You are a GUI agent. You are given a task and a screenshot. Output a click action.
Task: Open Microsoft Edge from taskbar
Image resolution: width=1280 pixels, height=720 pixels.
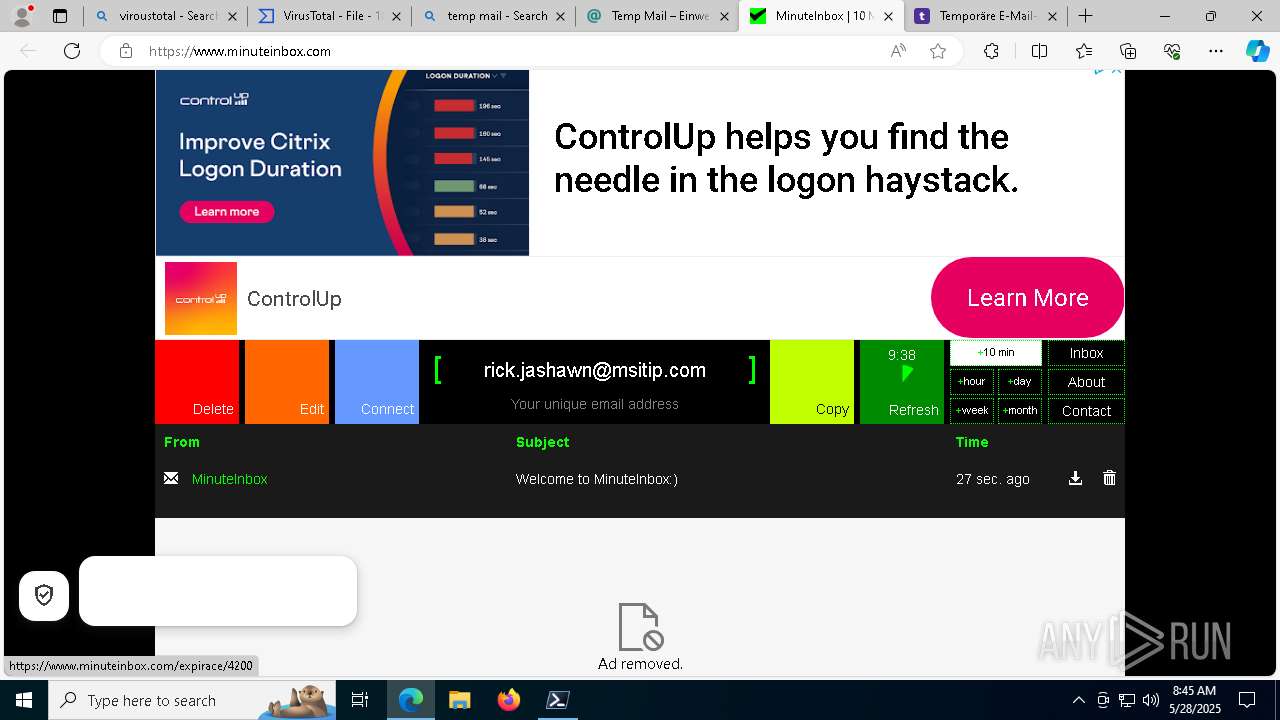(411, 700)
